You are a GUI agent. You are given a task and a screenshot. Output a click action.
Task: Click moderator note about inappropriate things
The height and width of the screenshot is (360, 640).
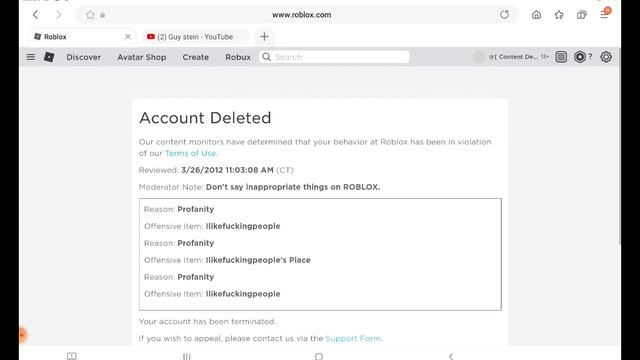coord(293,187)
